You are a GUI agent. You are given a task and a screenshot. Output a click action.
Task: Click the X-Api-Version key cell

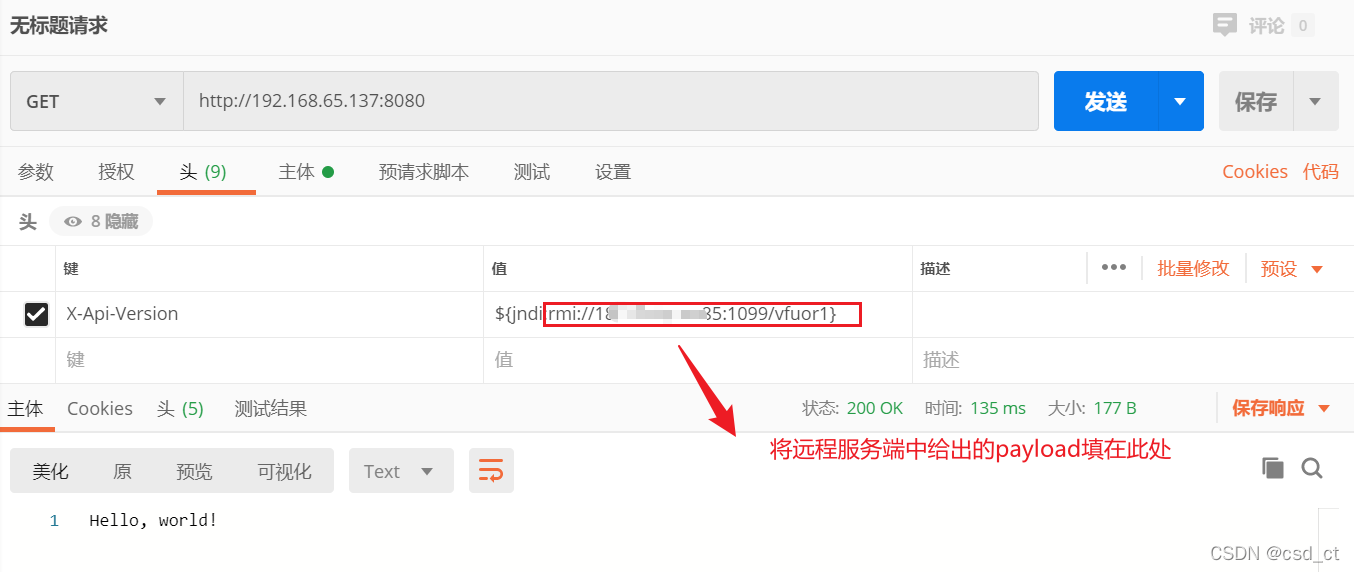tap(270, 314)
